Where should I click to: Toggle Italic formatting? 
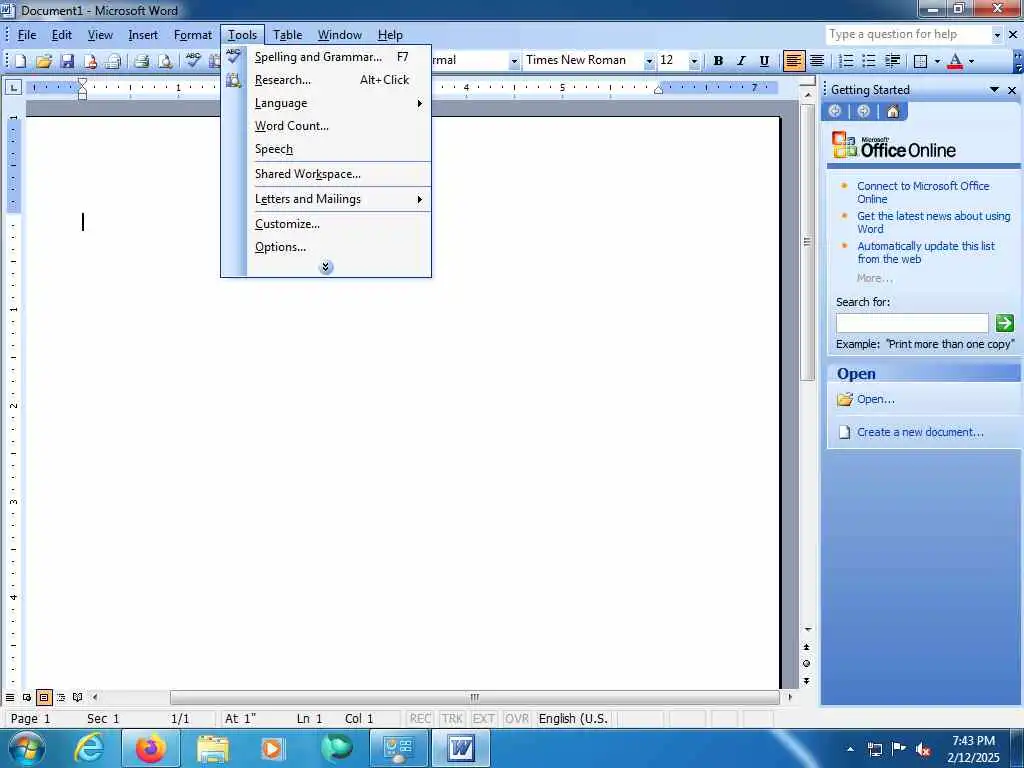click(741, 61)
